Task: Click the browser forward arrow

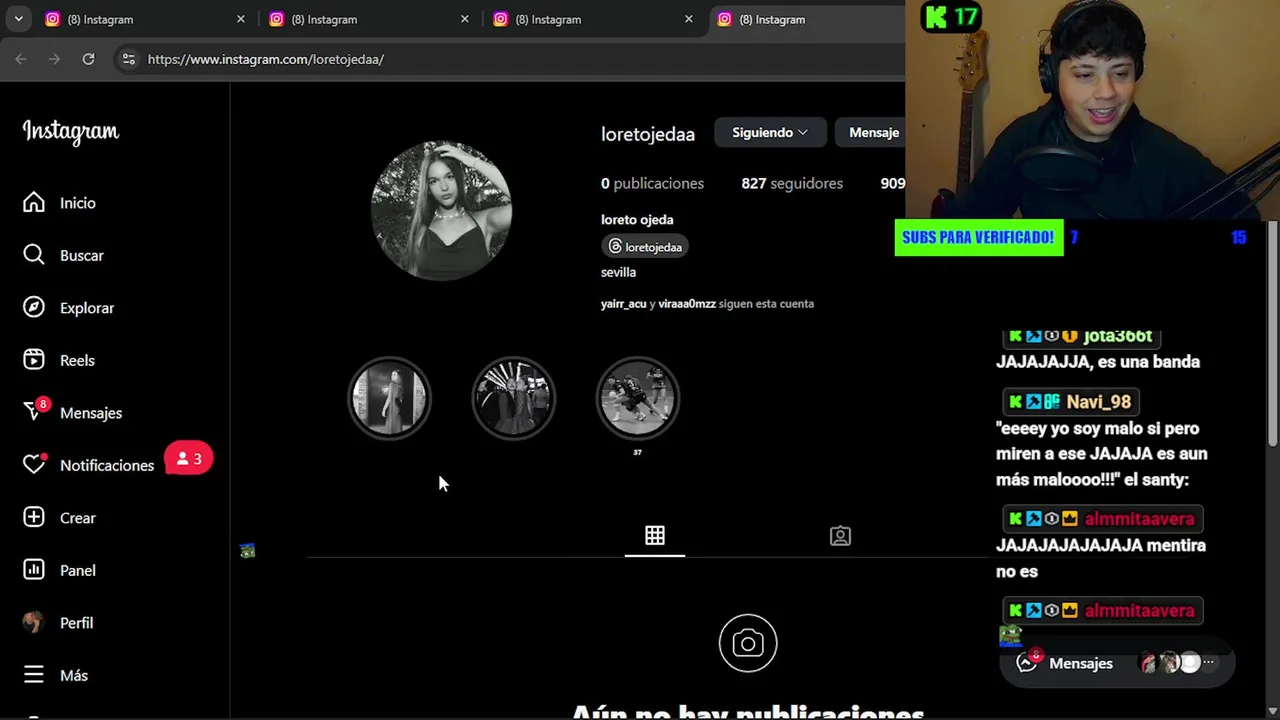Action: (x=54, y=59)
